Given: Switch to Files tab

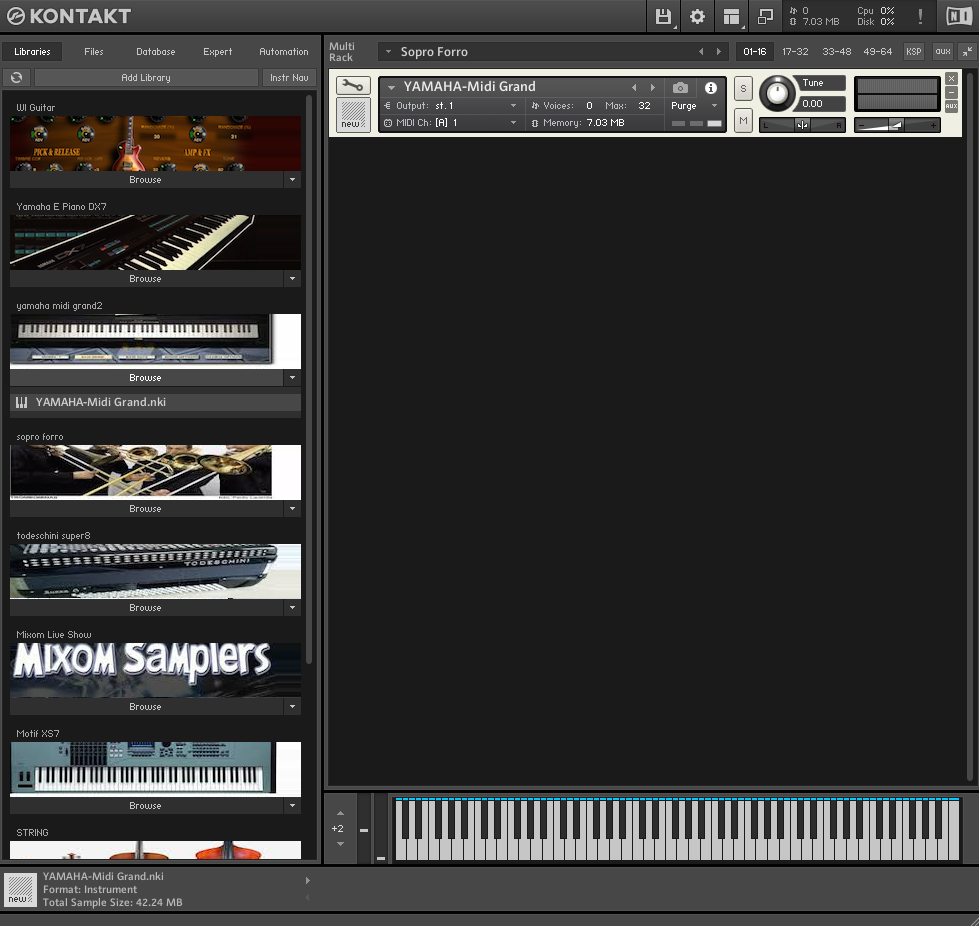Looking at the screenshot, I should click(94, 52).
